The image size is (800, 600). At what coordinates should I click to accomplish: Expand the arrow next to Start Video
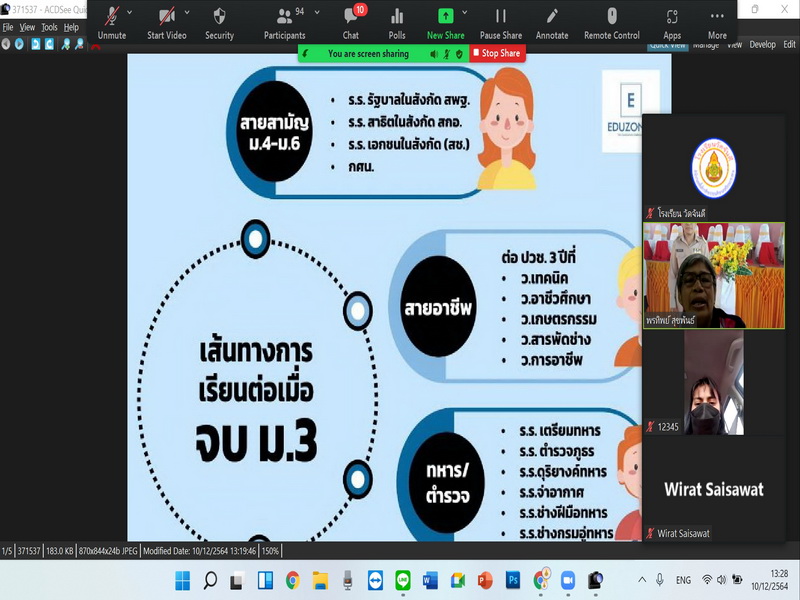[x=187, y=12]
